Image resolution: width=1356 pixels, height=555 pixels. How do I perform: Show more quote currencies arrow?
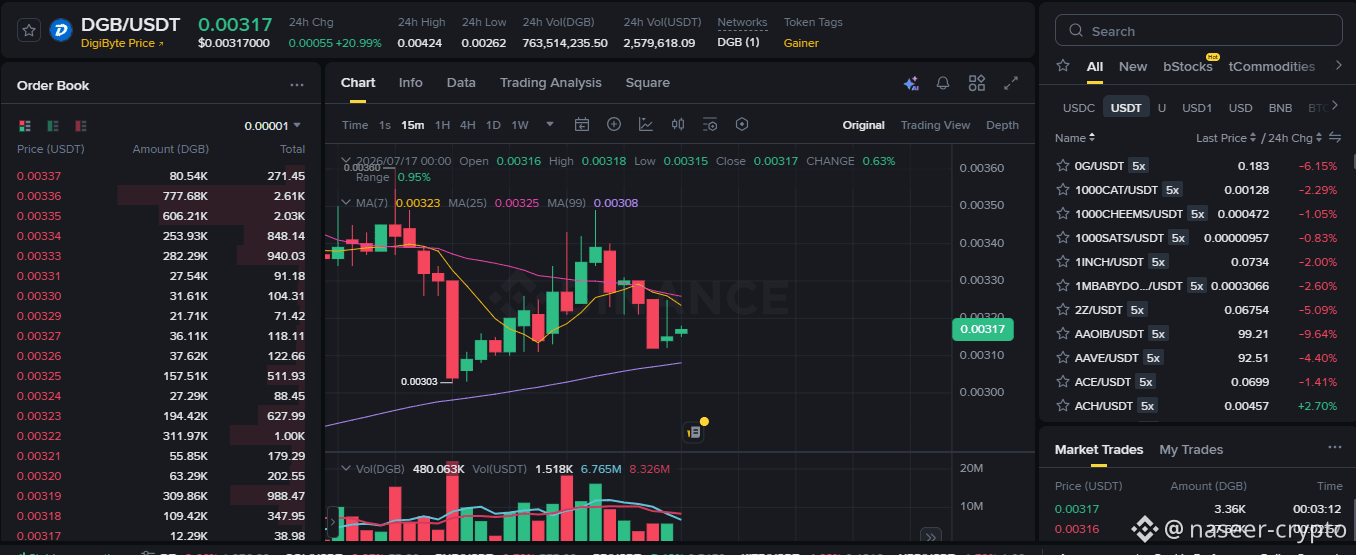point(1335,108)
